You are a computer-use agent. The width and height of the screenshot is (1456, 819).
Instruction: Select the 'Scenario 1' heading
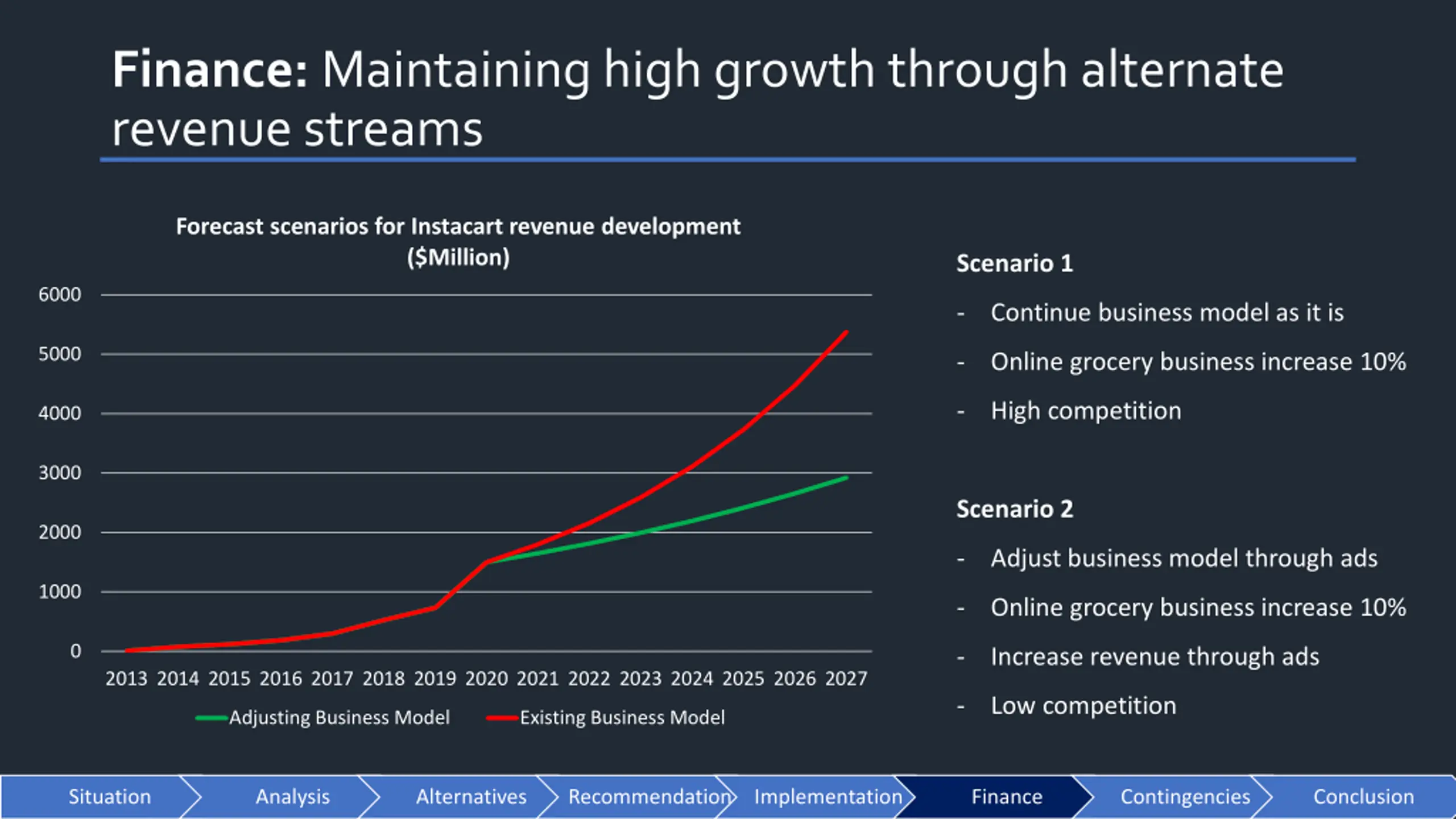[1015, 263]
